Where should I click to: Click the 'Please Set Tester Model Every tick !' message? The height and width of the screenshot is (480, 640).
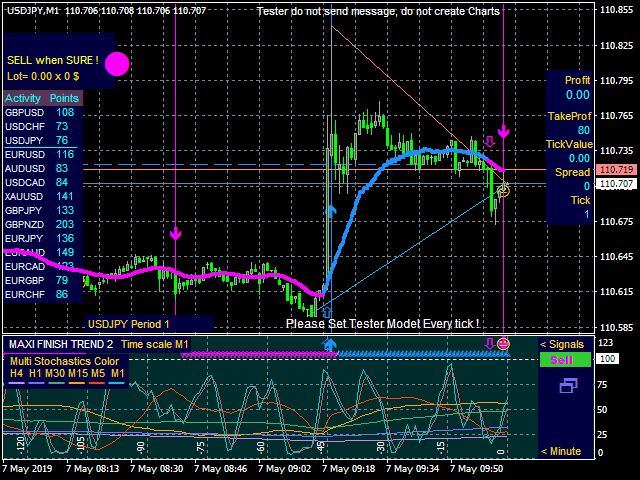[382, 324]
